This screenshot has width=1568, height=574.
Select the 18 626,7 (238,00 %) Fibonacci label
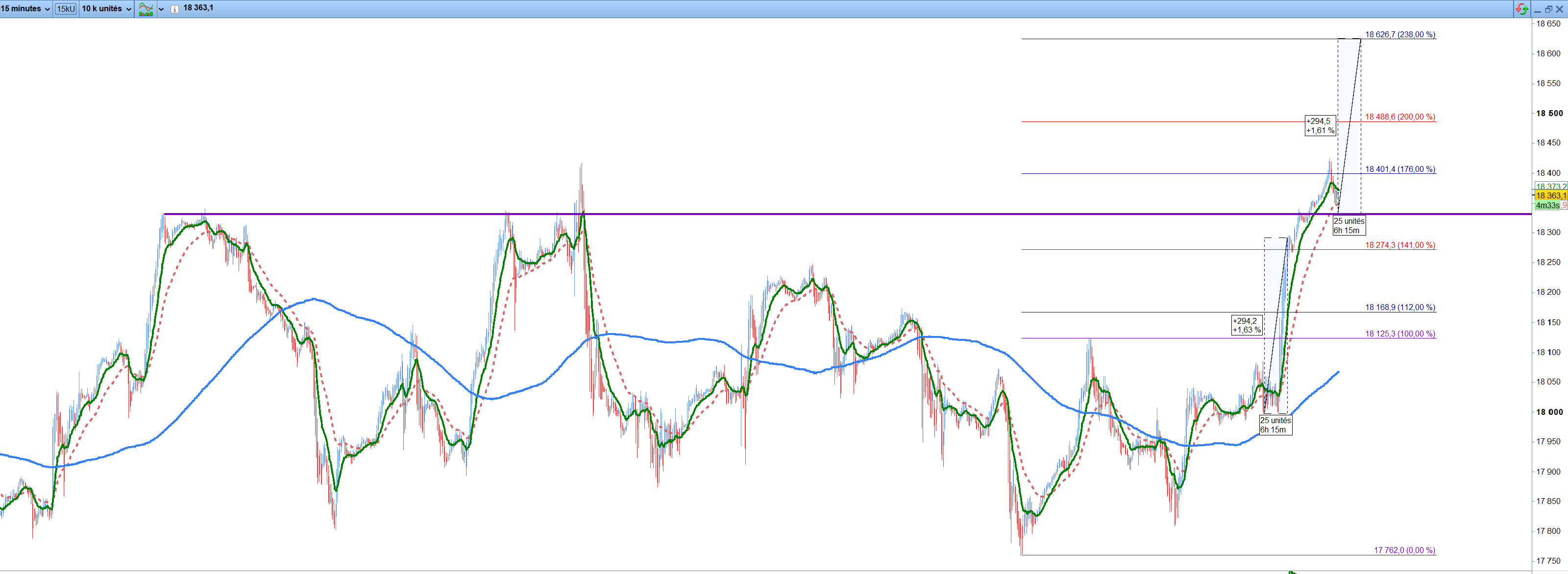point(1400,35)
